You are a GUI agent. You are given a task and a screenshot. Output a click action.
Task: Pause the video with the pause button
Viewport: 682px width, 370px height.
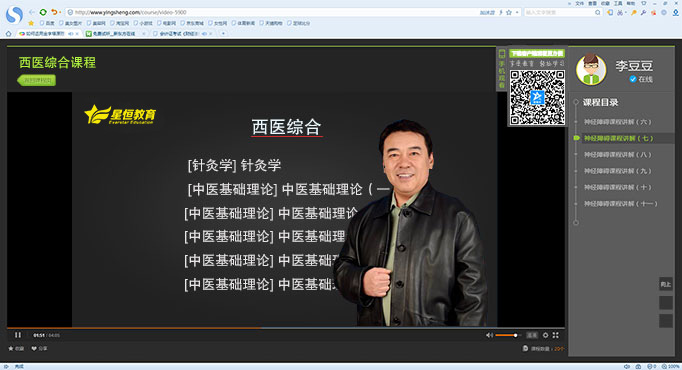(x=18, y=335)
